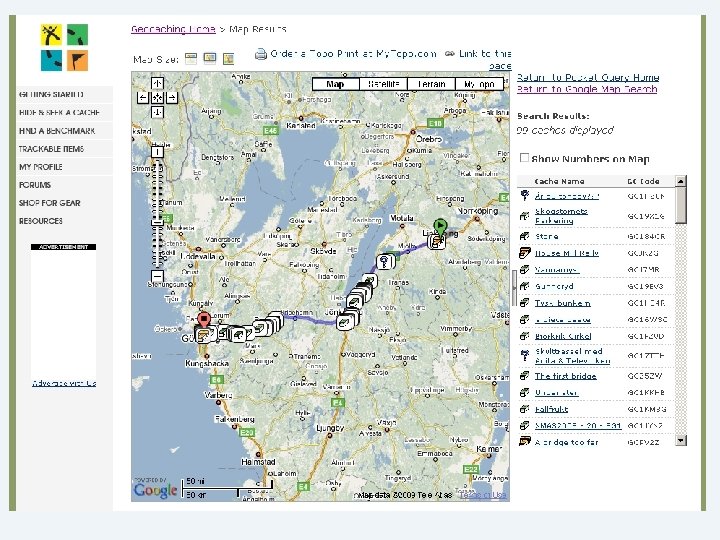
Task: Click cache icon beside Skogstornets Parkering
Action: (524, 215)
